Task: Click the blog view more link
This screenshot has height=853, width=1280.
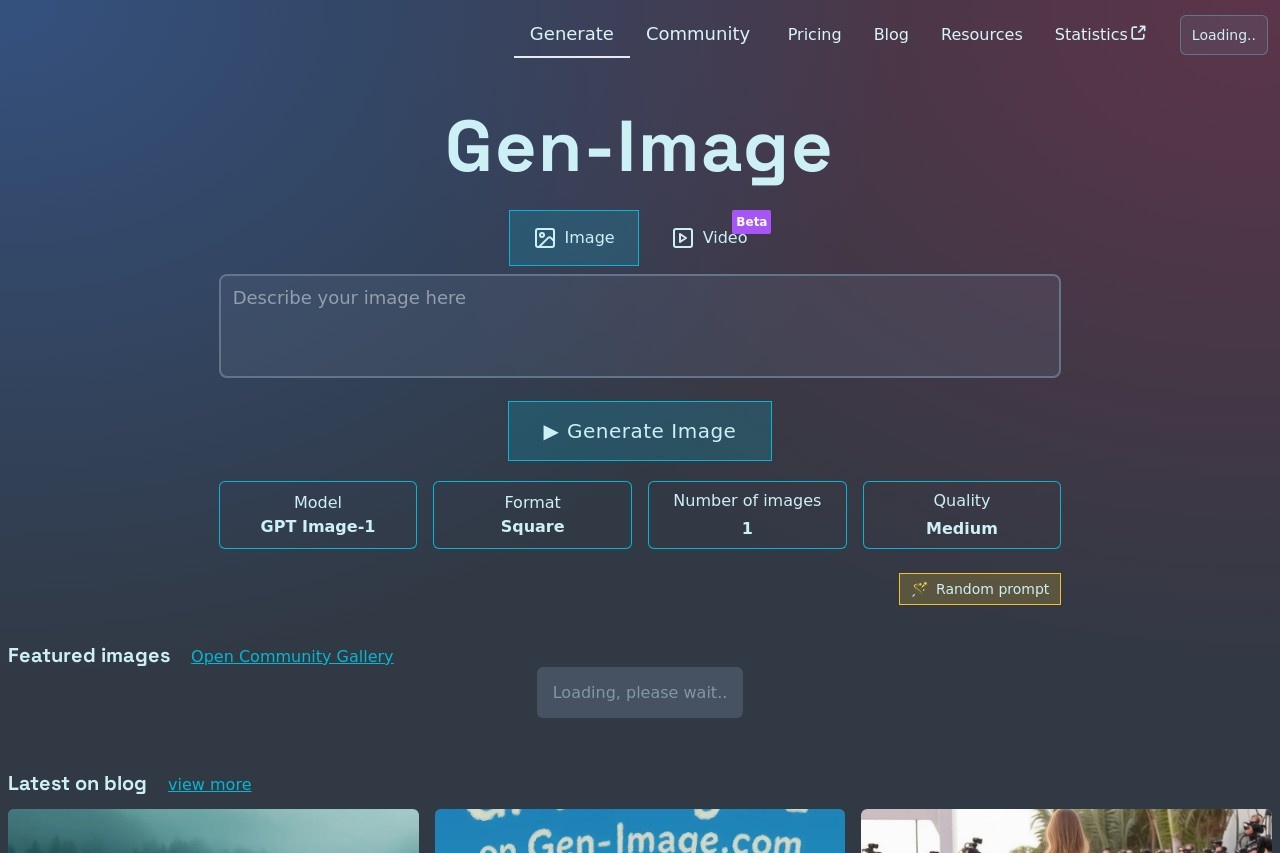Action: pos(210,784)
